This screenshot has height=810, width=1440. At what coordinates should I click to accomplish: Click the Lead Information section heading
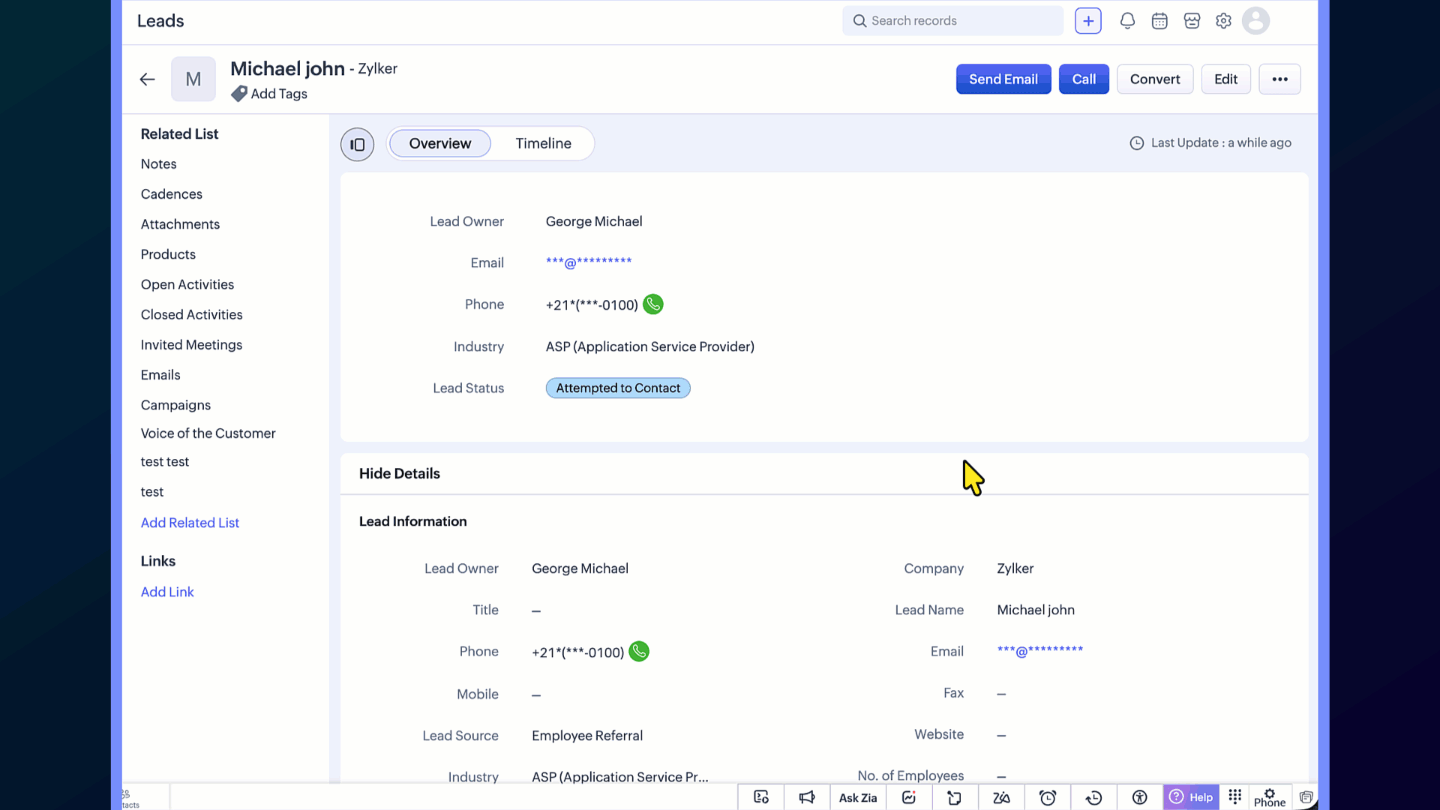coord(413,521)
